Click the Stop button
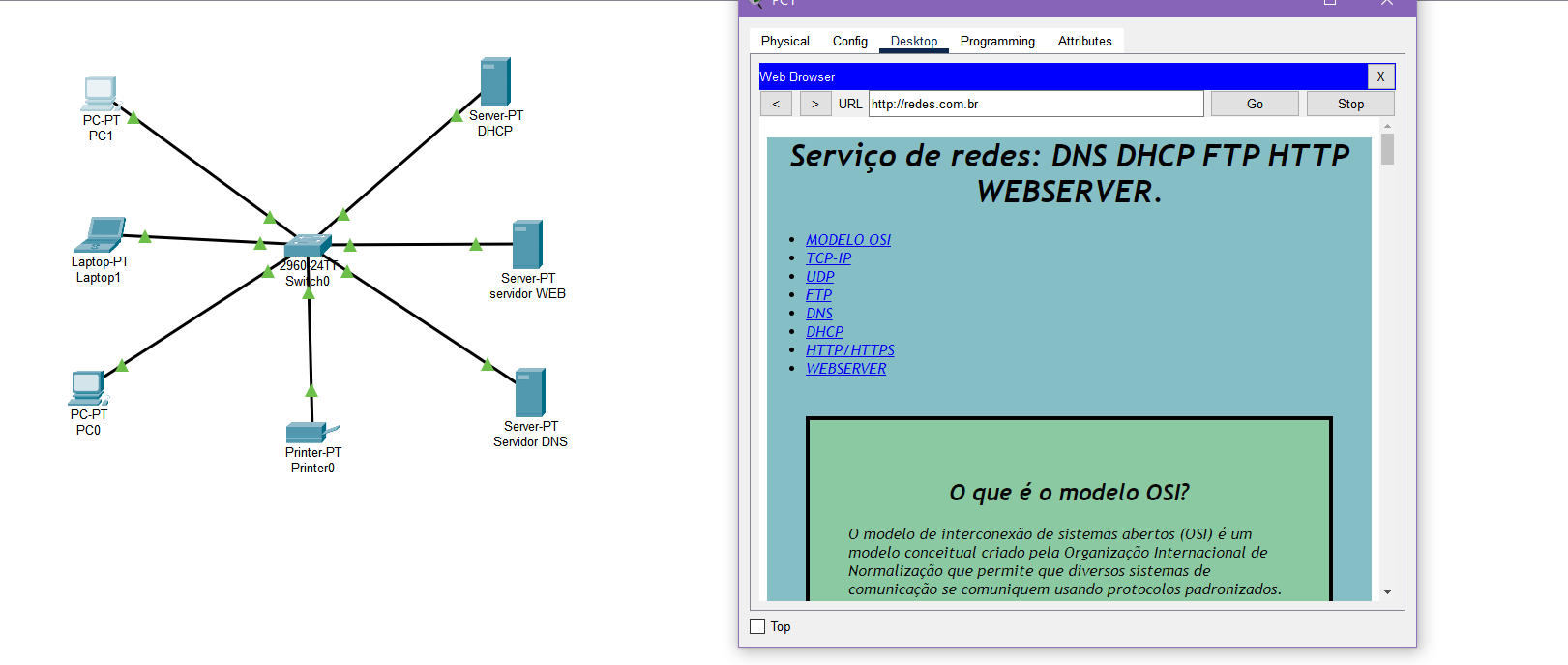The width and height of the screenshot is (1568, 665). click(1350, 104)
